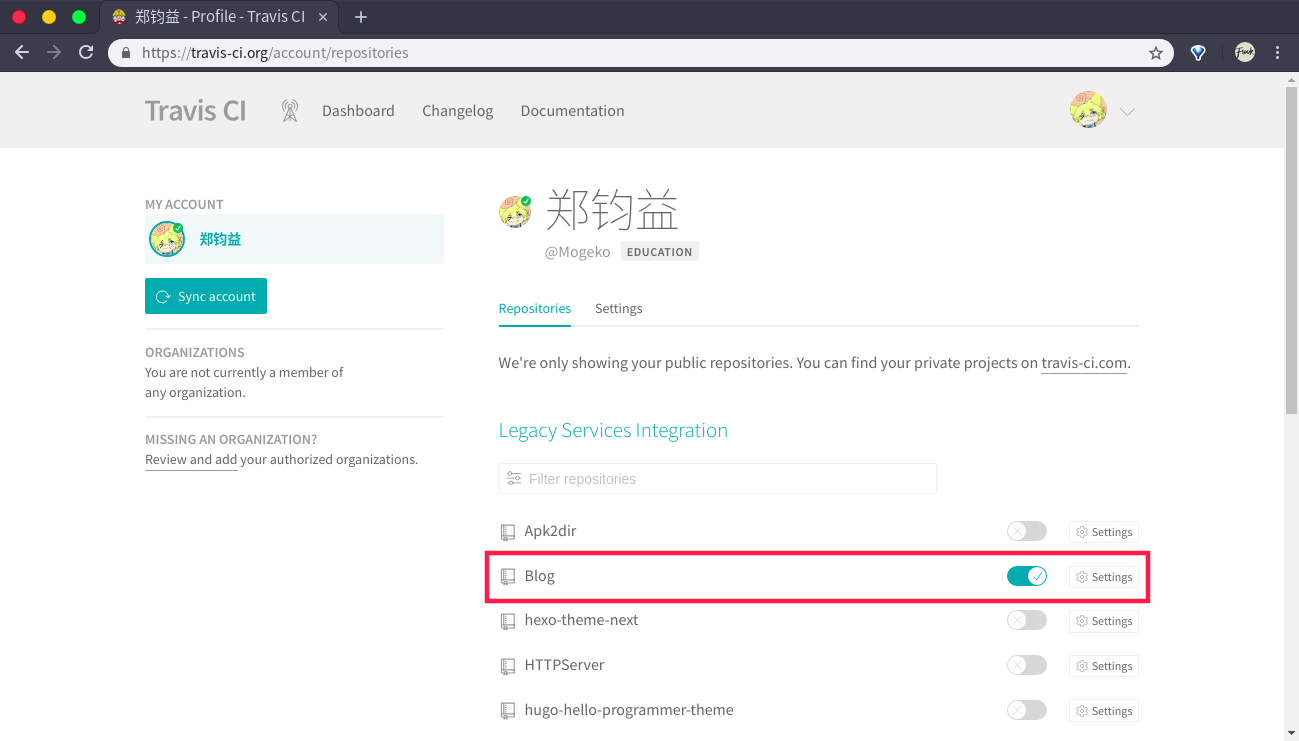This screenshot has height=741, width=1299.
Task: Click the Travis CI logo
Action: (x=196, y=110)
